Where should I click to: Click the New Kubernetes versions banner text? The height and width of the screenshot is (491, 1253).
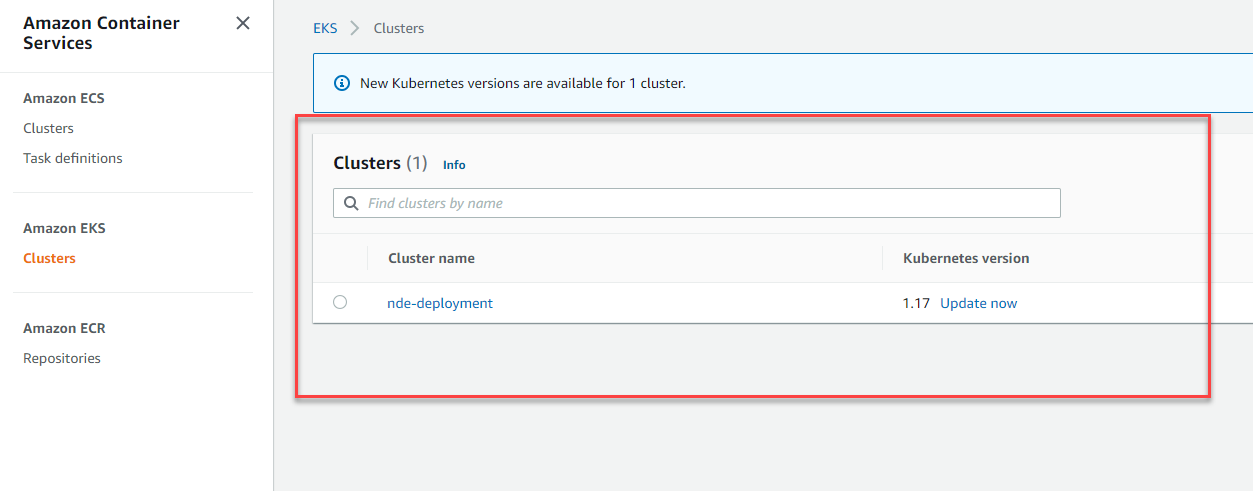(x=523, y=83)
